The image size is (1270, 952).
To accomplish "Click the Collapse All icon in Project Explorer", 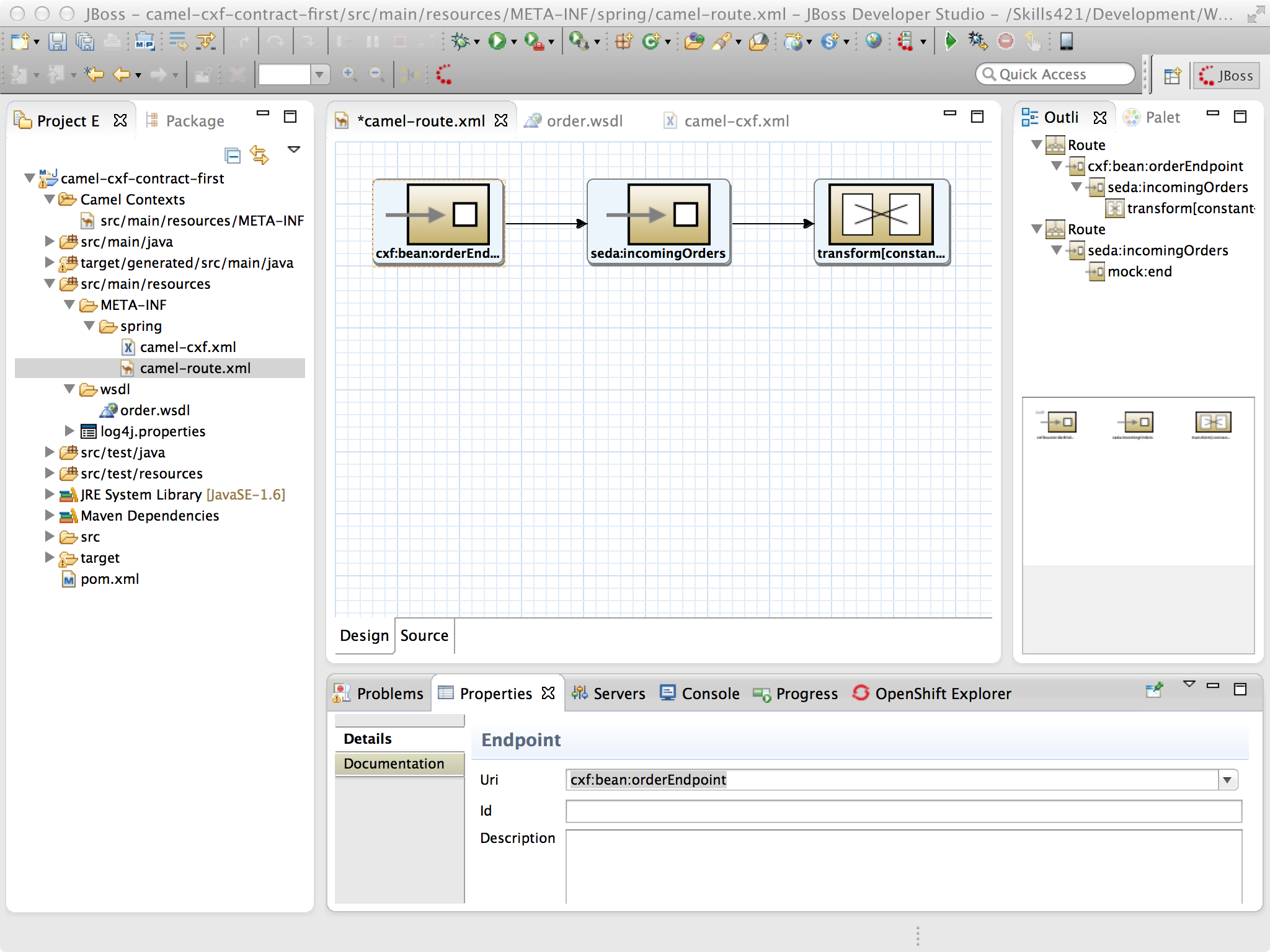I will [x=233, y=155].
